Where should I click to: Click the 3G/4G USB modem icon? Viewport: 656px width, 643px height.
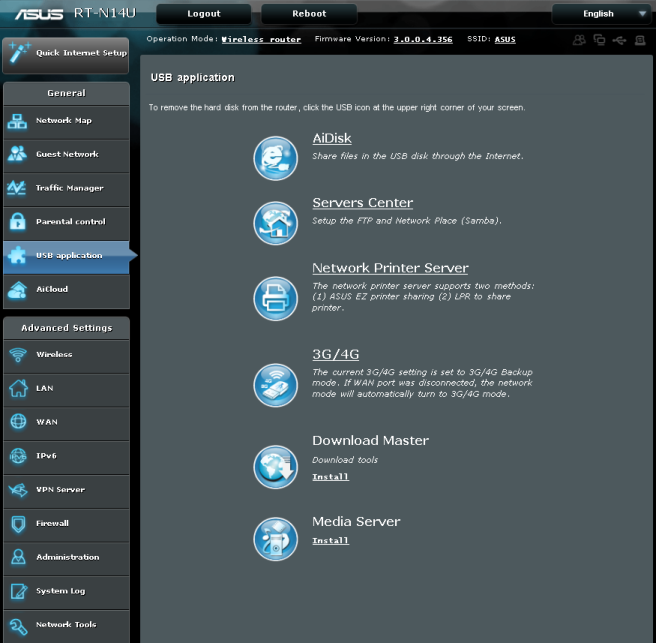275,385
